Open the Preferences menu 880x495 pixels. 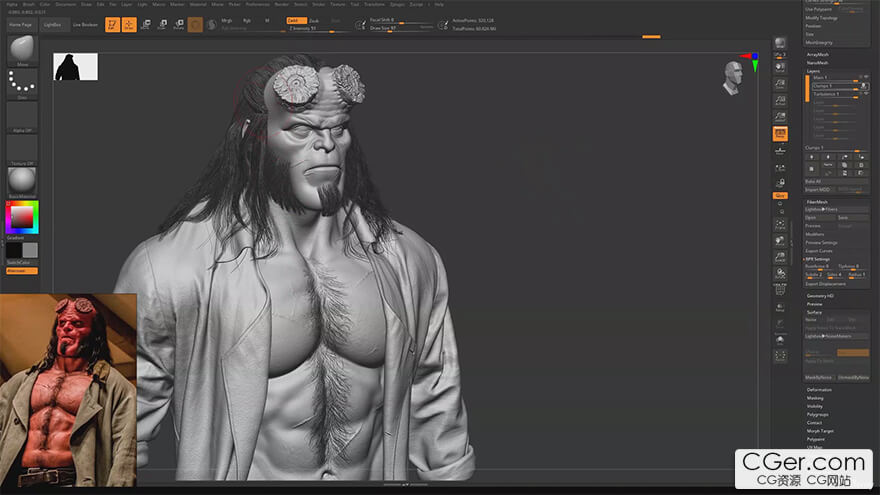point(258,4)
